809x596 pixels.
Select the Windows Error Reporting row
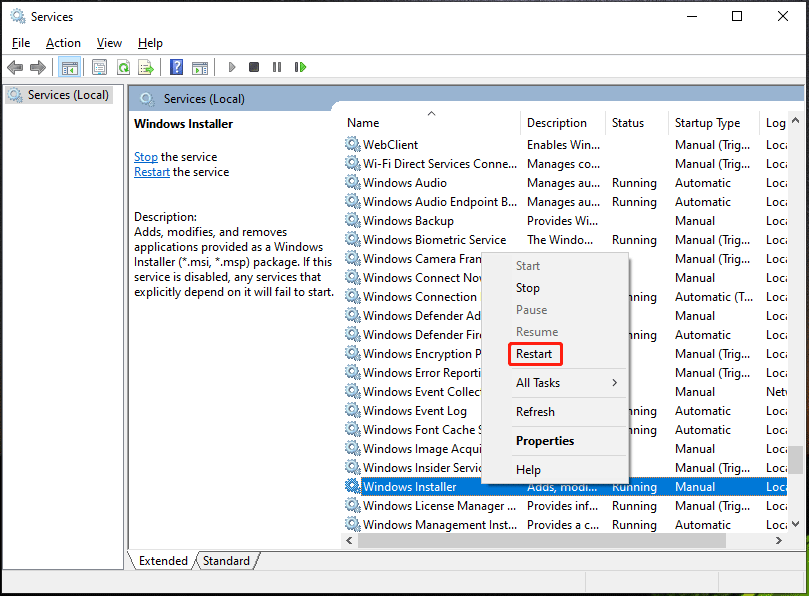pos(413,373)
